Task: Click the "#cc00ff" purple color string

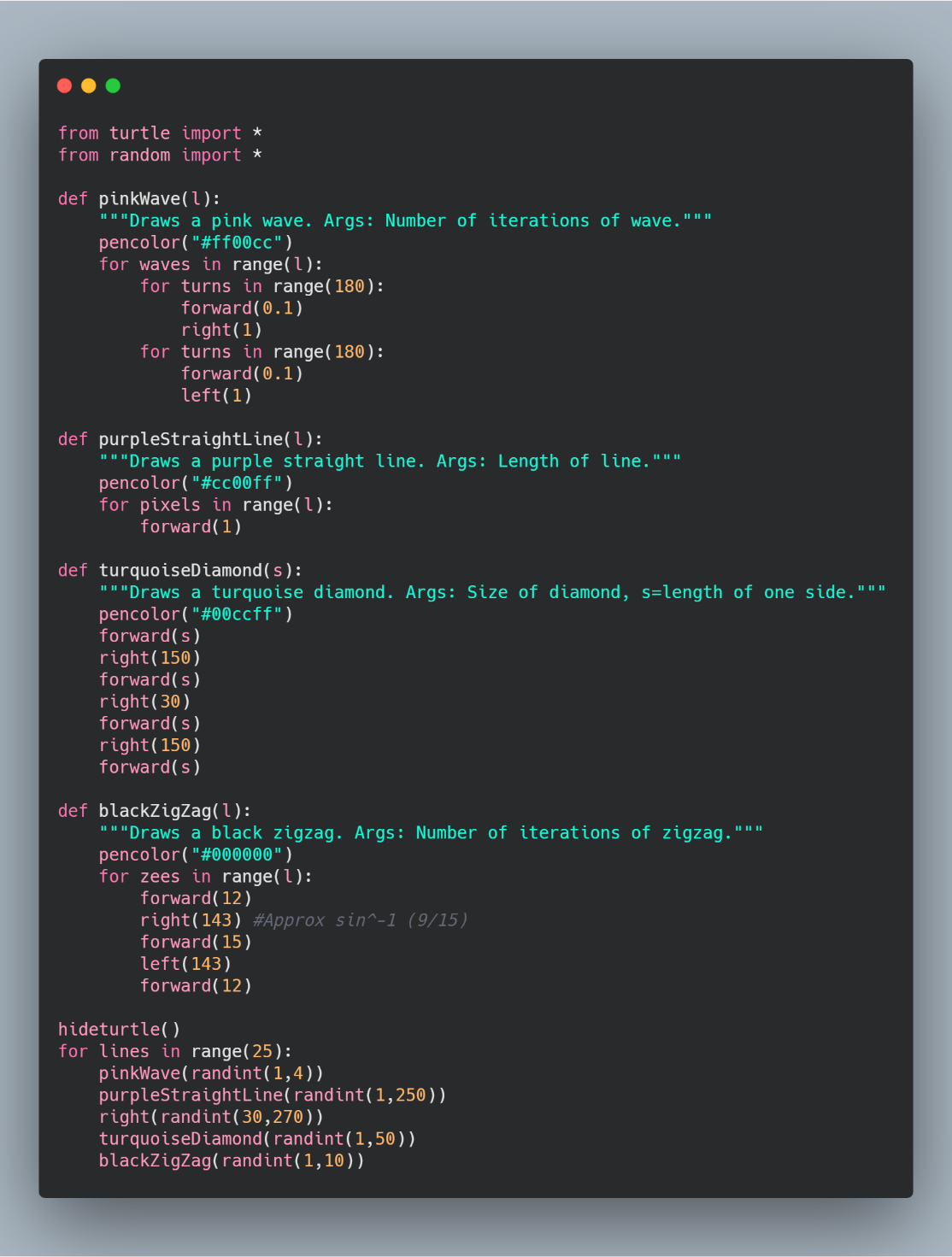Action: (x=237, y=484)
